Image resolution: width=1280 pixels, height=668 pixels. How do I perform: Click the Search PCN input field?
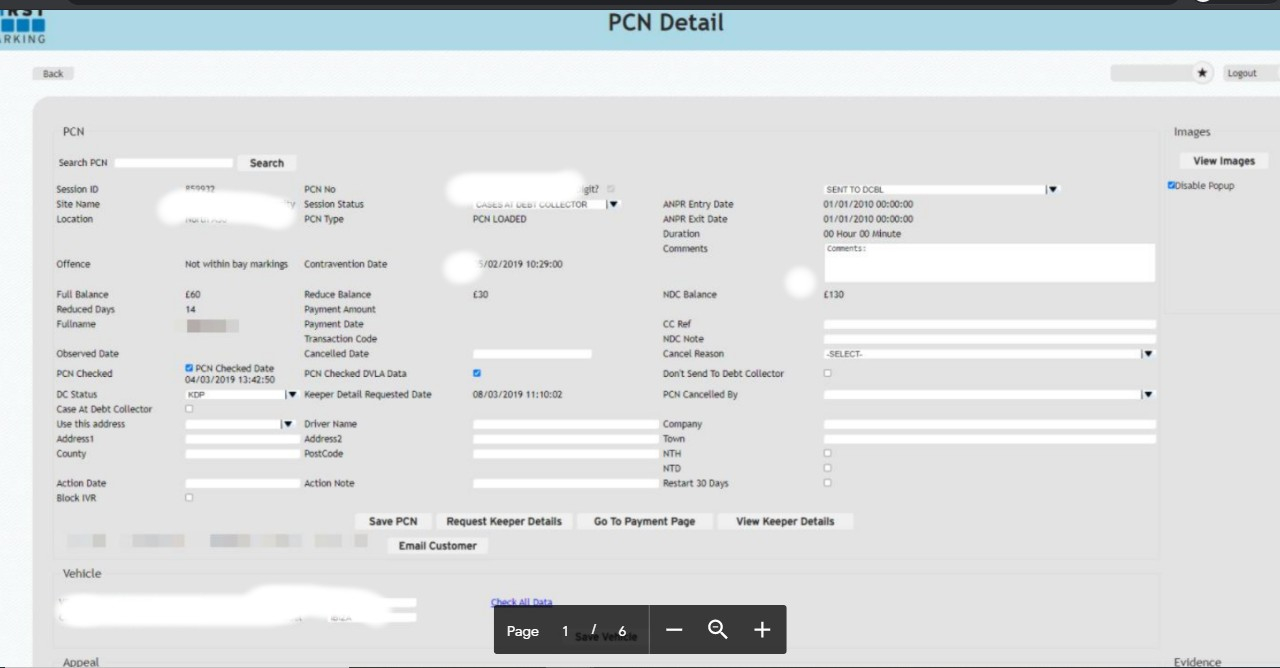[x=173, y=163]
